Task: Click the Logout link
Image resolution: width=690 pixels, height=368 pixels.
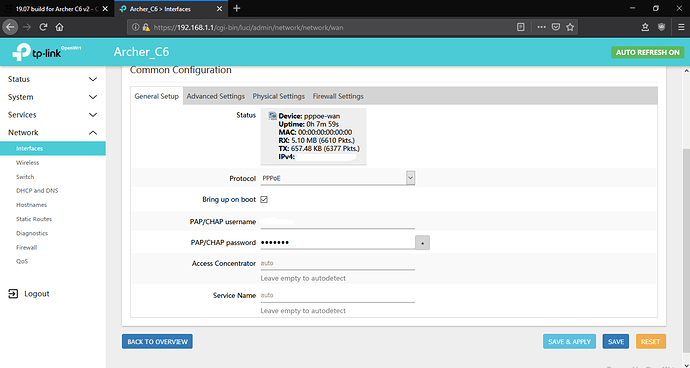Action: point(37,294)
